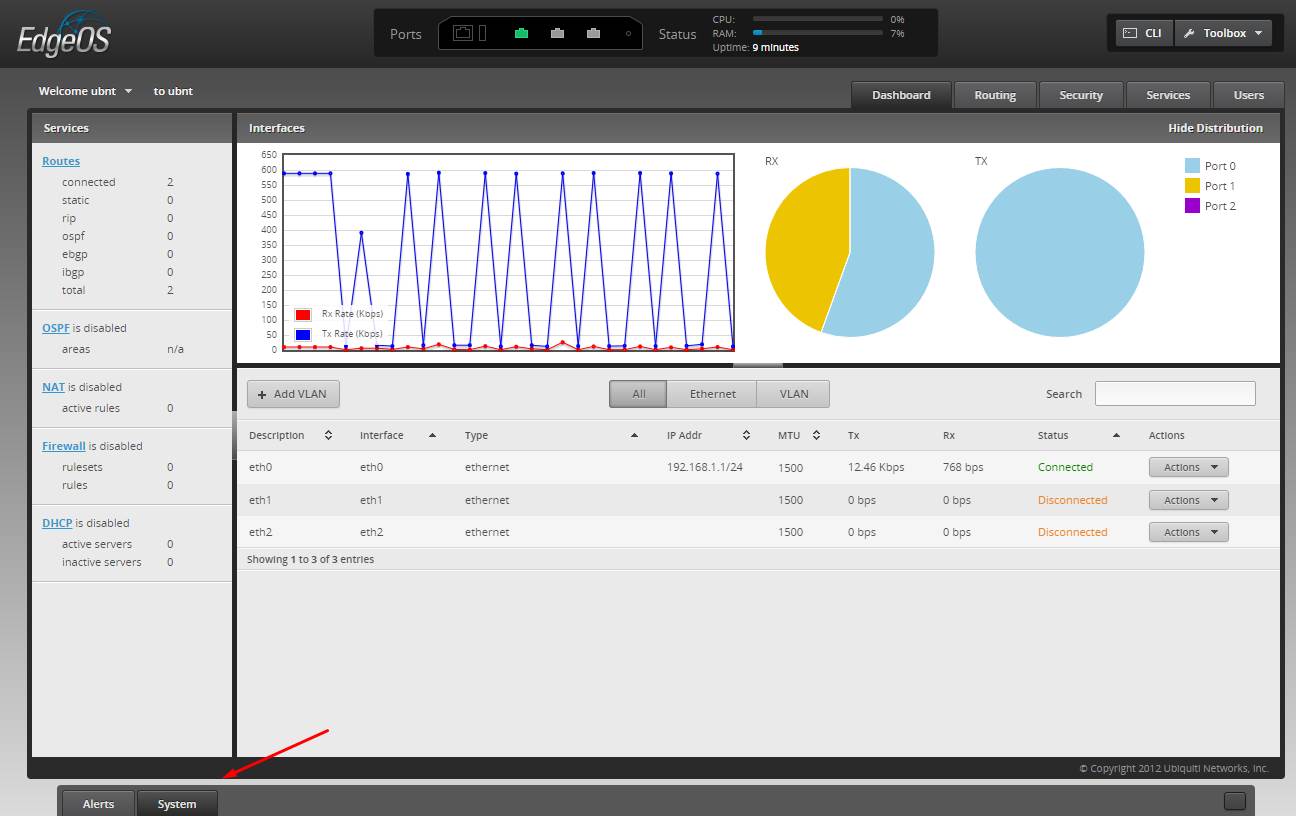Click the console port icon in Ports
This screenshot has width=1296, height=816.
(x=463, y=33)
